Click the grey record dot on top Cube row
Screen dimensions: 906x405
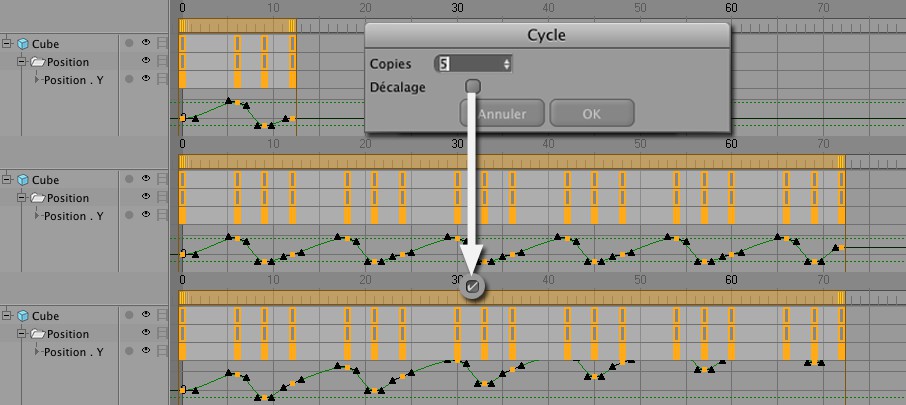[x=129, y=44]
